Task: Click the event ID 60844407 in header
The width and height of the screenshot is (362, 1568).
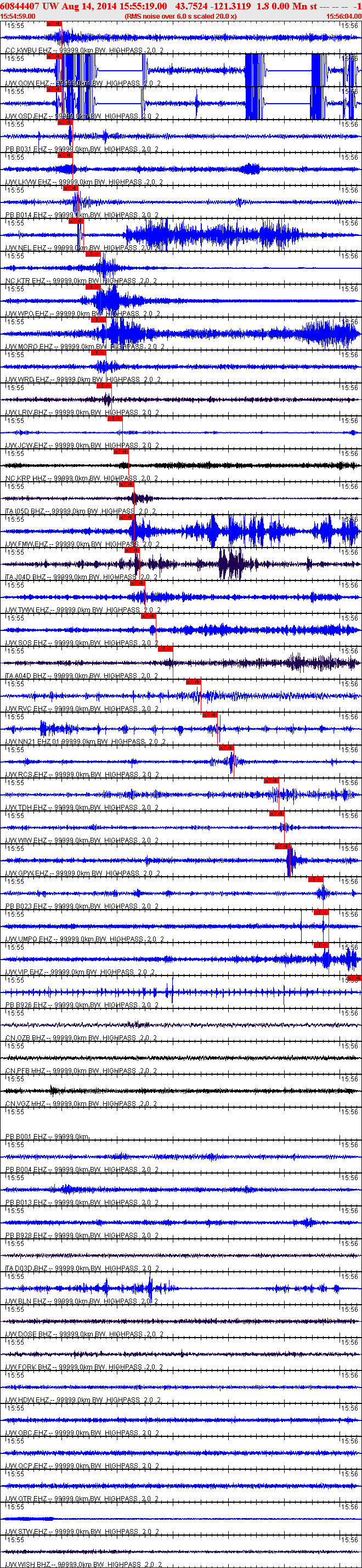Action: pyautogui.click(x=20, y=6)
